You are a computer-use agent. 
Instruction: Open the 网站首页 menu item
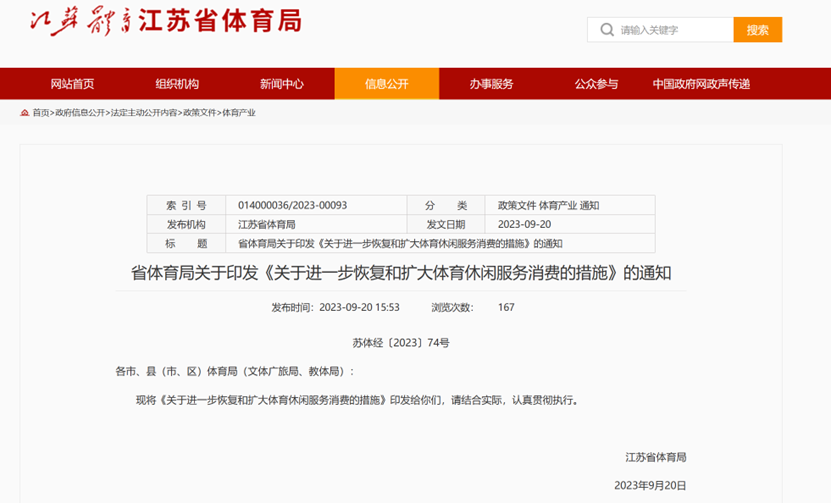(x=72, y=84)
